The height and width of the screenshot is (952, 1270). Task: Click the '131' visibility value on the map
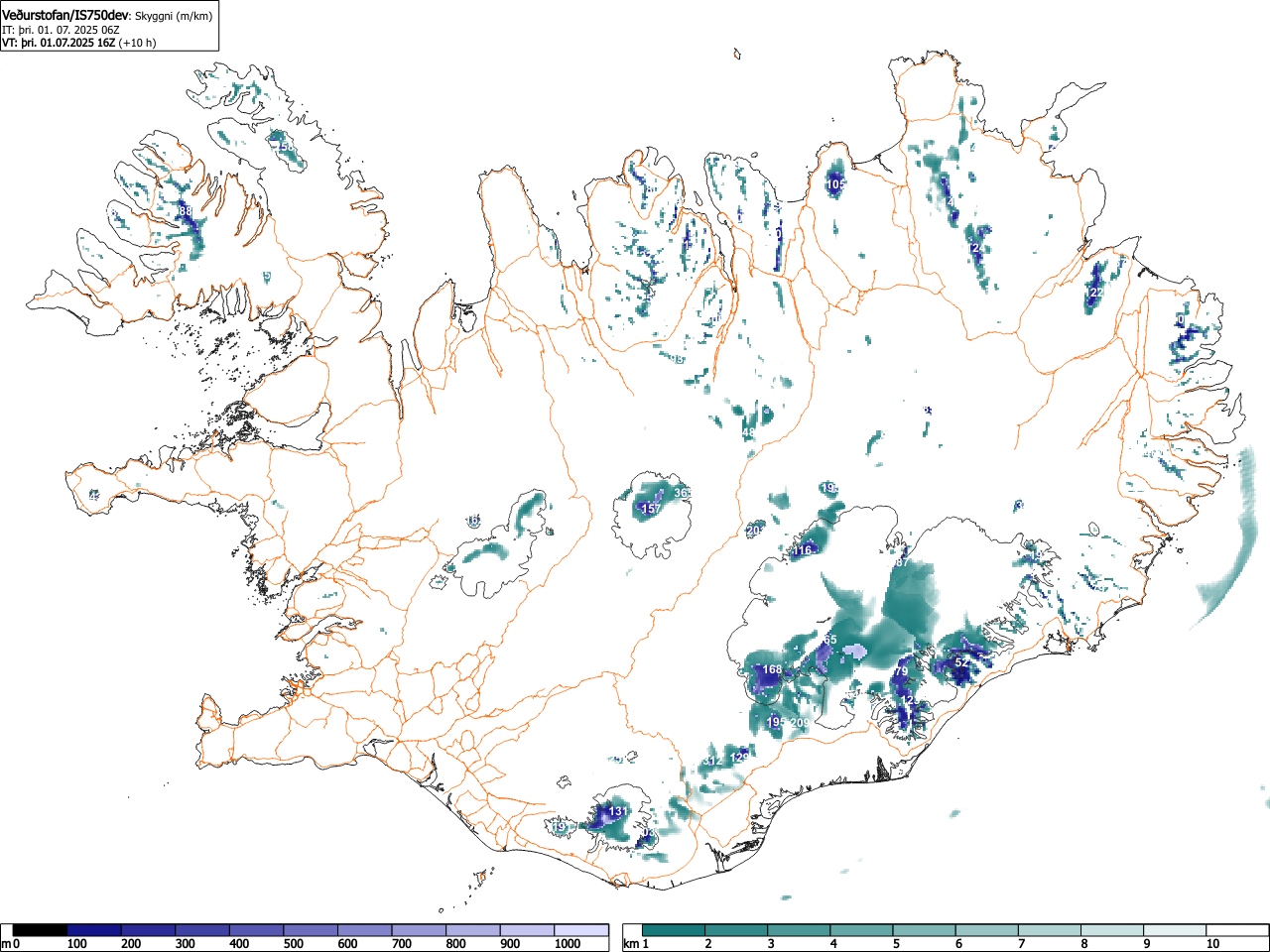click(x=618, y=811)
